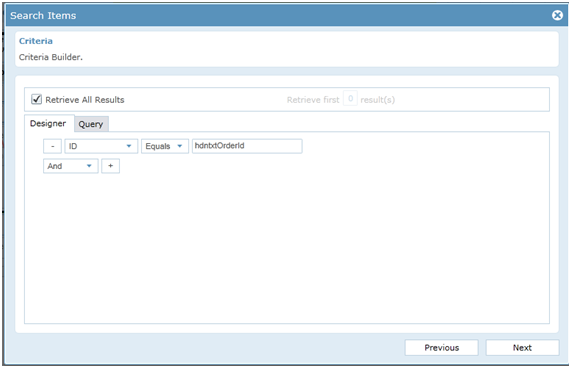
Task: Open the And logical operator dropdown
Action: click(71, 166)
